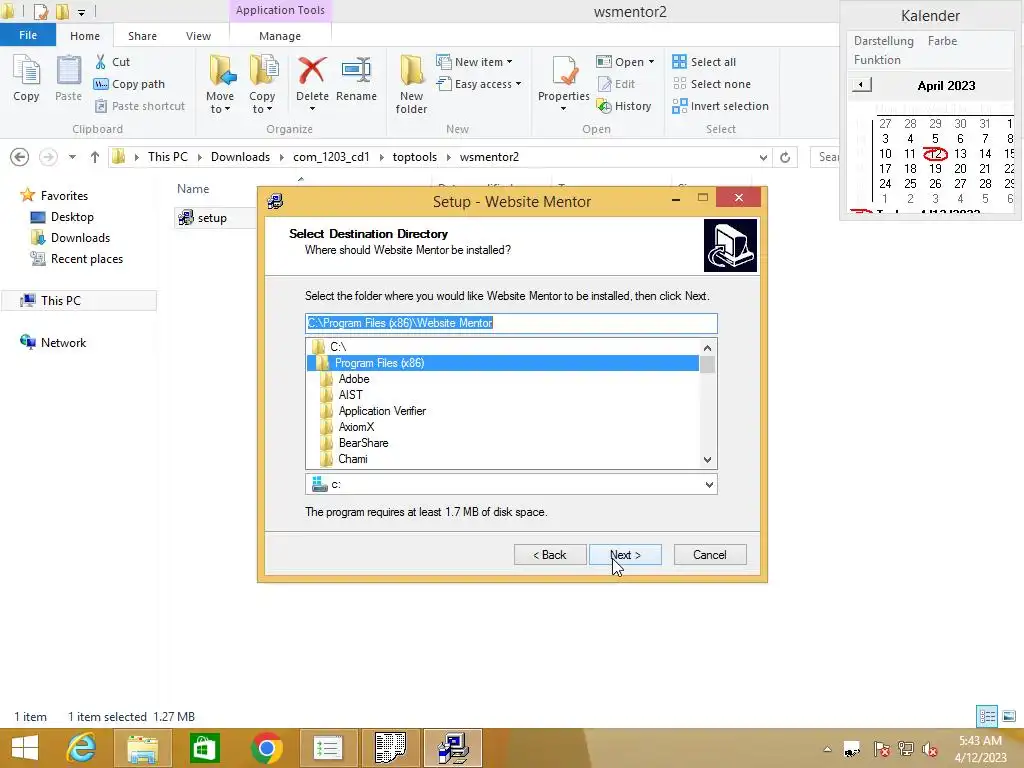Click the red Delete icon

click(312, 71)
